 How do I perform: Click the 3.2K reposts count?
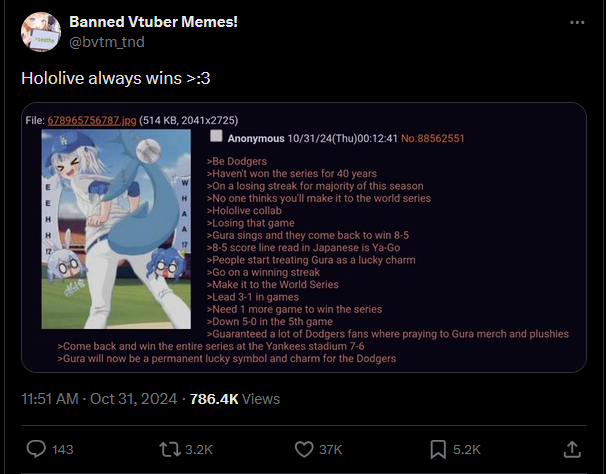point(198,450)
